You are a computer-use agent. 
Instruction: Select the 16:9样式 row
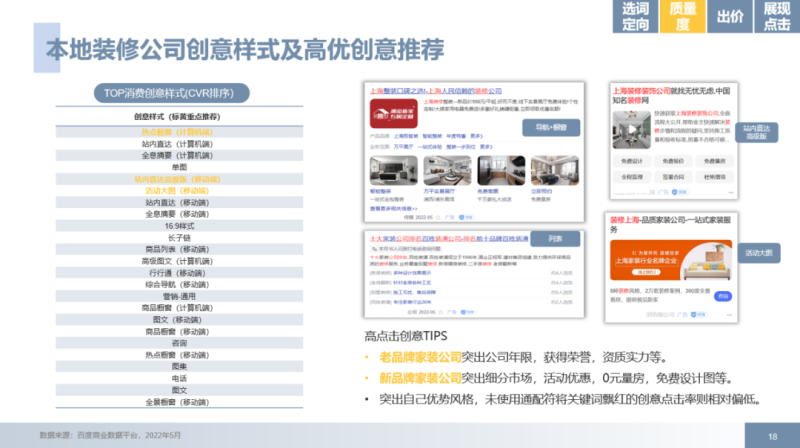[179, 226]
